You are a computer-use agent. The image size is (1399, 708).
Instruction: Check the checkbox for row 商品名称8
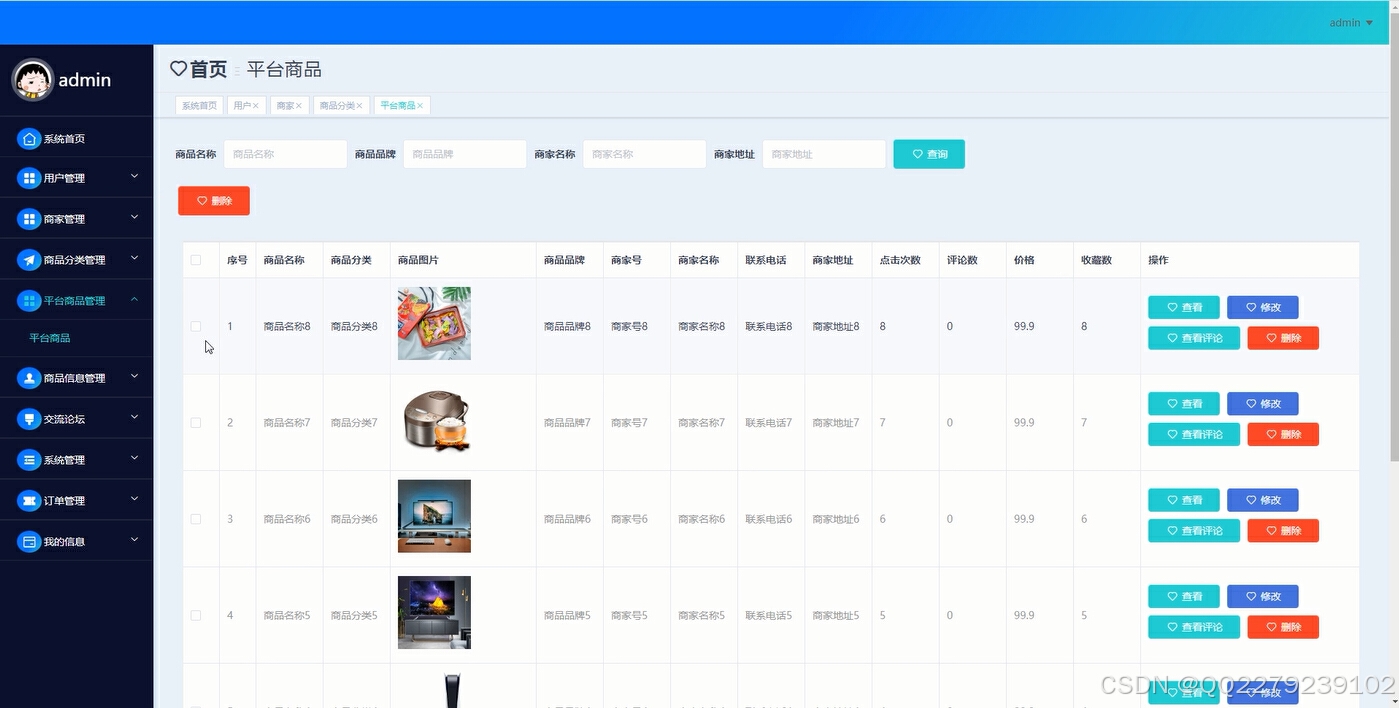pos(196,325)
